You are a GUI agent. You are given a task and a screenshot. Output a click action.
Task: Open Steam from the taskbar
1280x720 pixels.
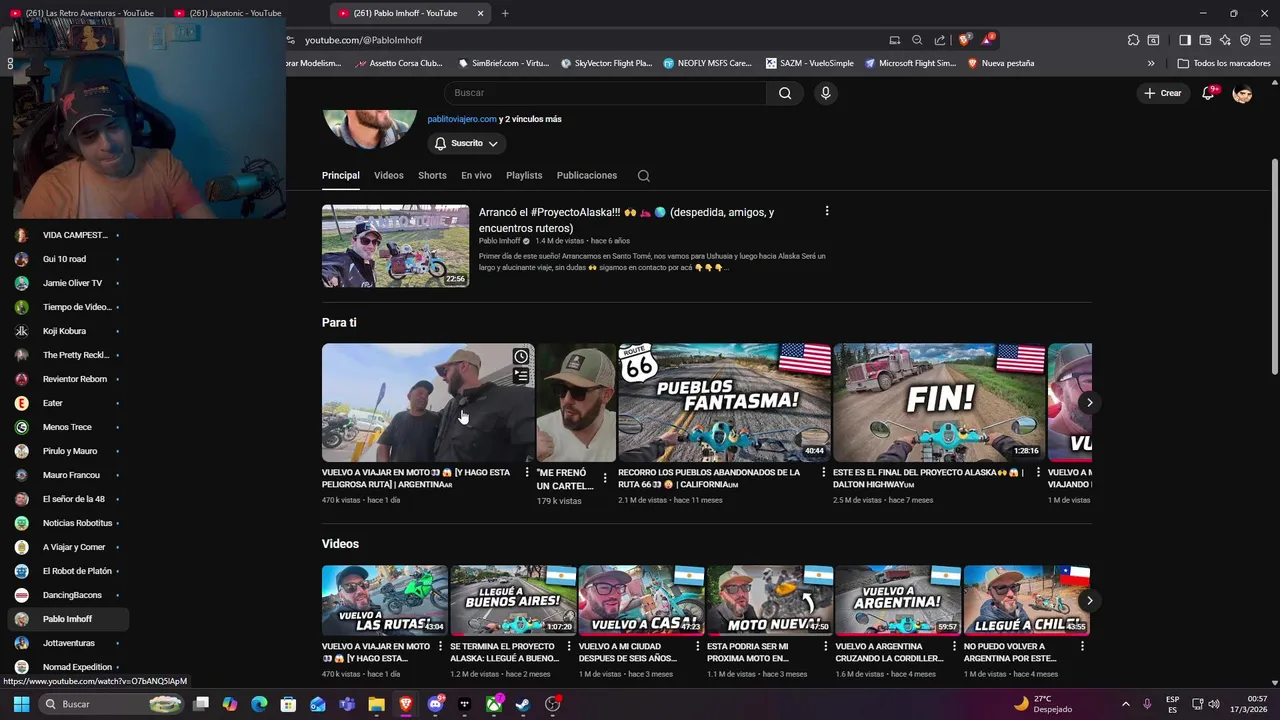523,704
